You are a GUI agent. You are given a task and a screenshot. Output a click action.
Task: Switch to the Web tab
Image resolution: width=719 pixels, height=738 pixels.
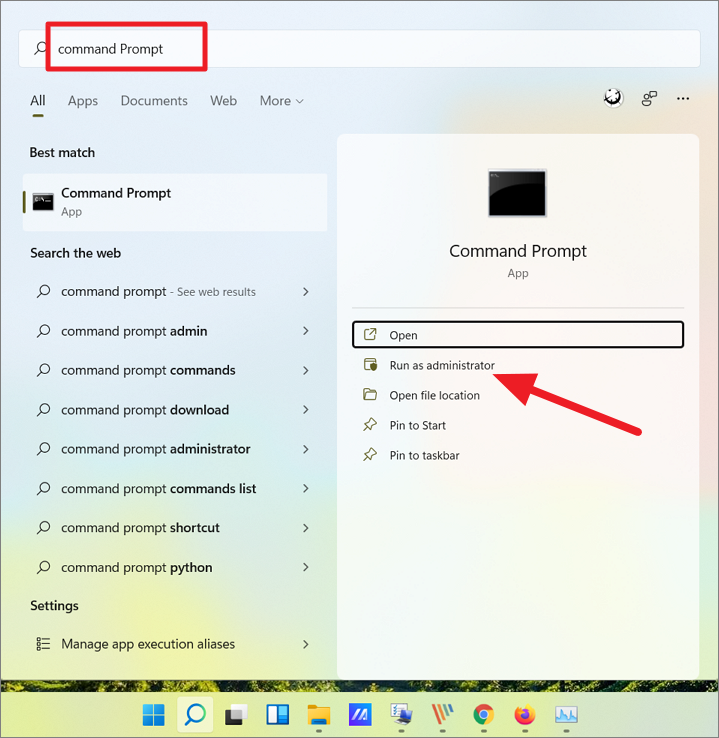click(224, 101)
